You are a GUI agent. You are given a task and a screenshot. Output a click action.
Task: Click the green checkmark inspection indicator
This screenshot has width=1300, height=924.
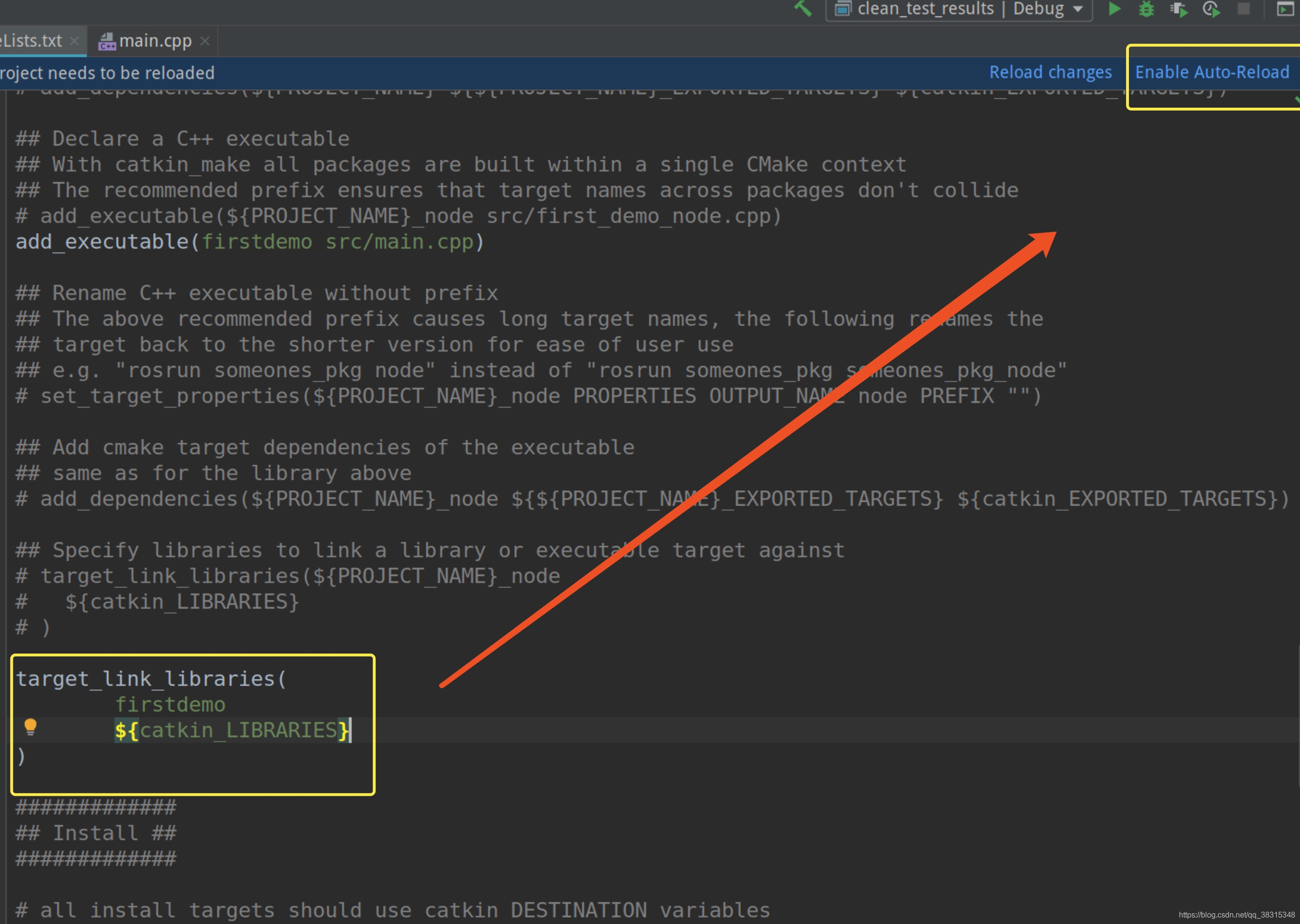[x=1296, y=100]
